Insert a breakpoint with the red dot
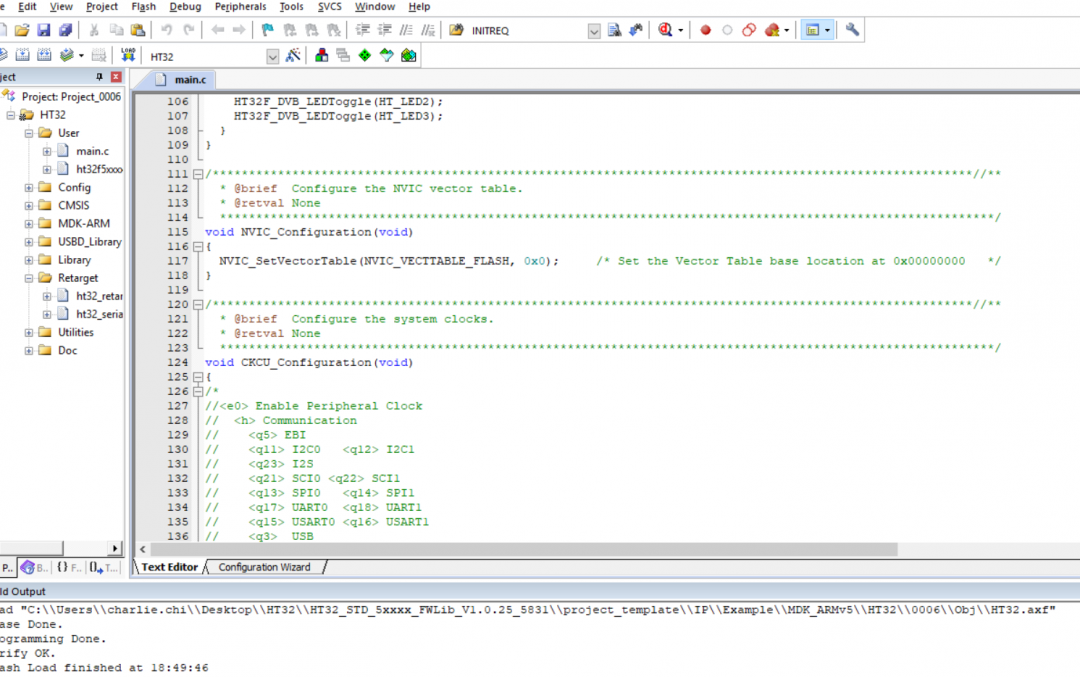 pos(705,30)
